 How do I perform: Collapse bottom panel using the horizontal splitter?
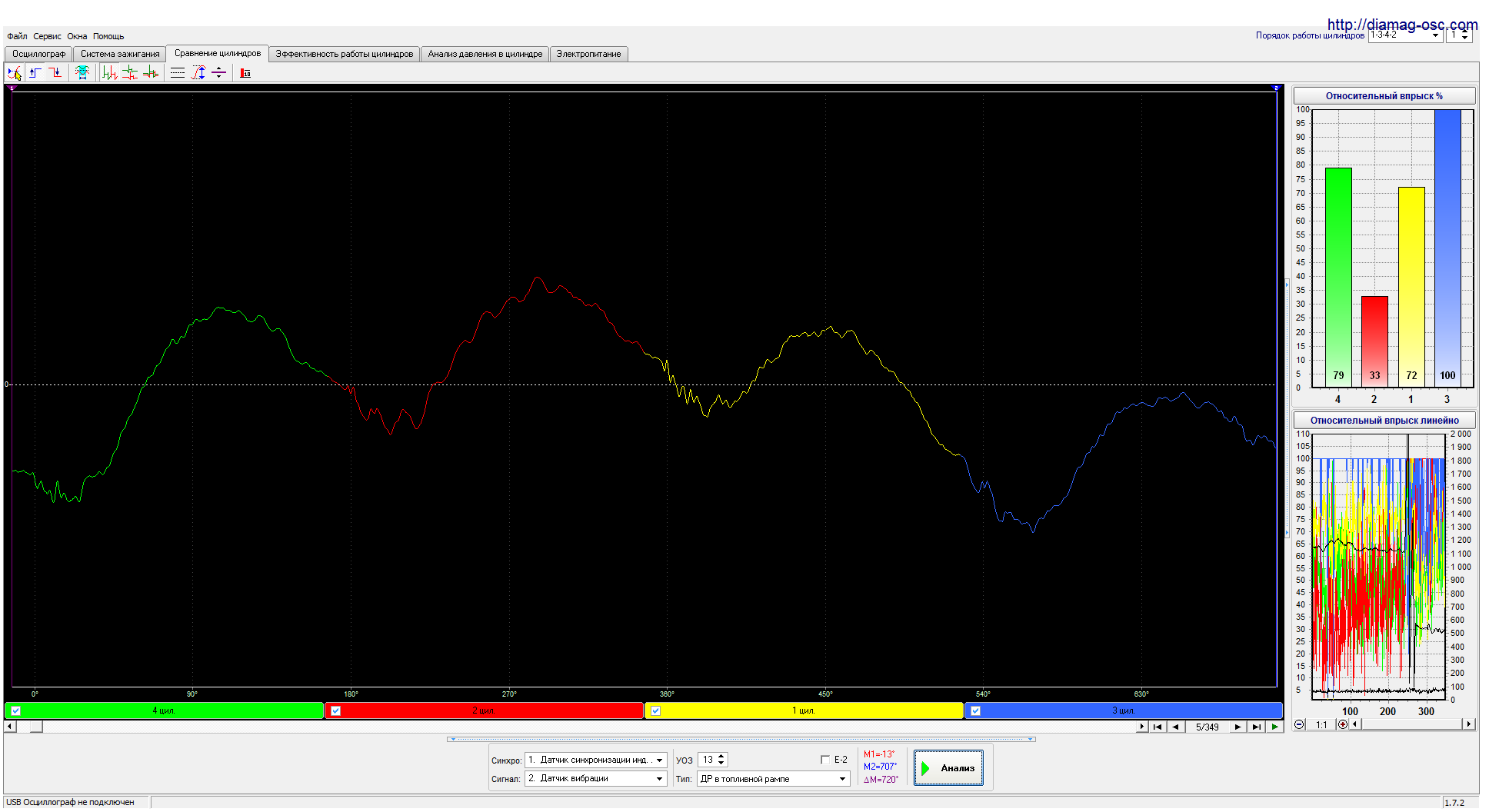pyautogui.click(x=741, y=739)
